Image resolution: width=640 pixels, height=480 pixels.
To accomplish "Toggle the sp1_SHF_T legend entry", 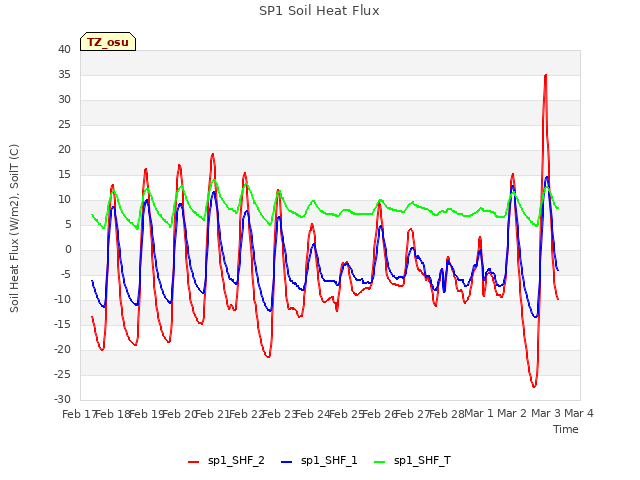I will pyautogui.click(x=412, y=461).
